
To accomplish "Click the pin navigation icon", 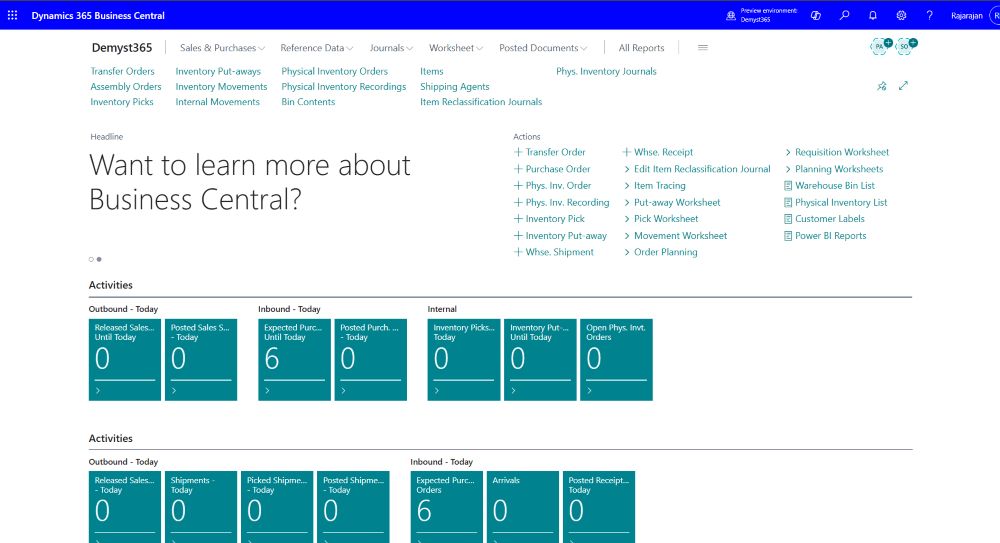I will point(881,86).
